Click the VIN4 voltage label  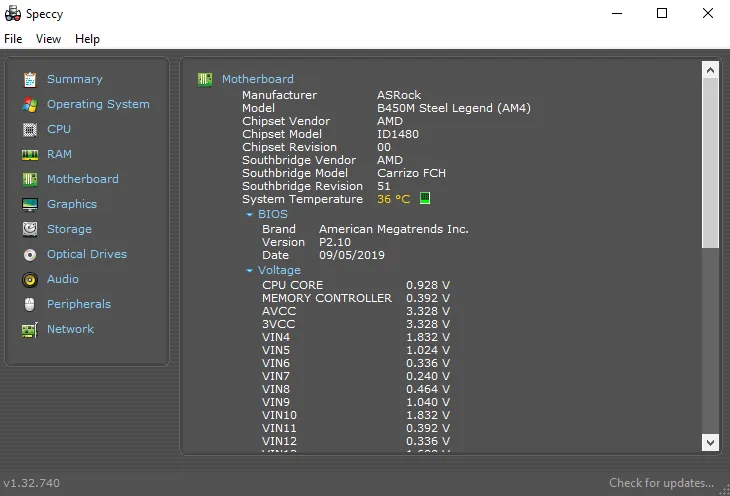[276, 337]
